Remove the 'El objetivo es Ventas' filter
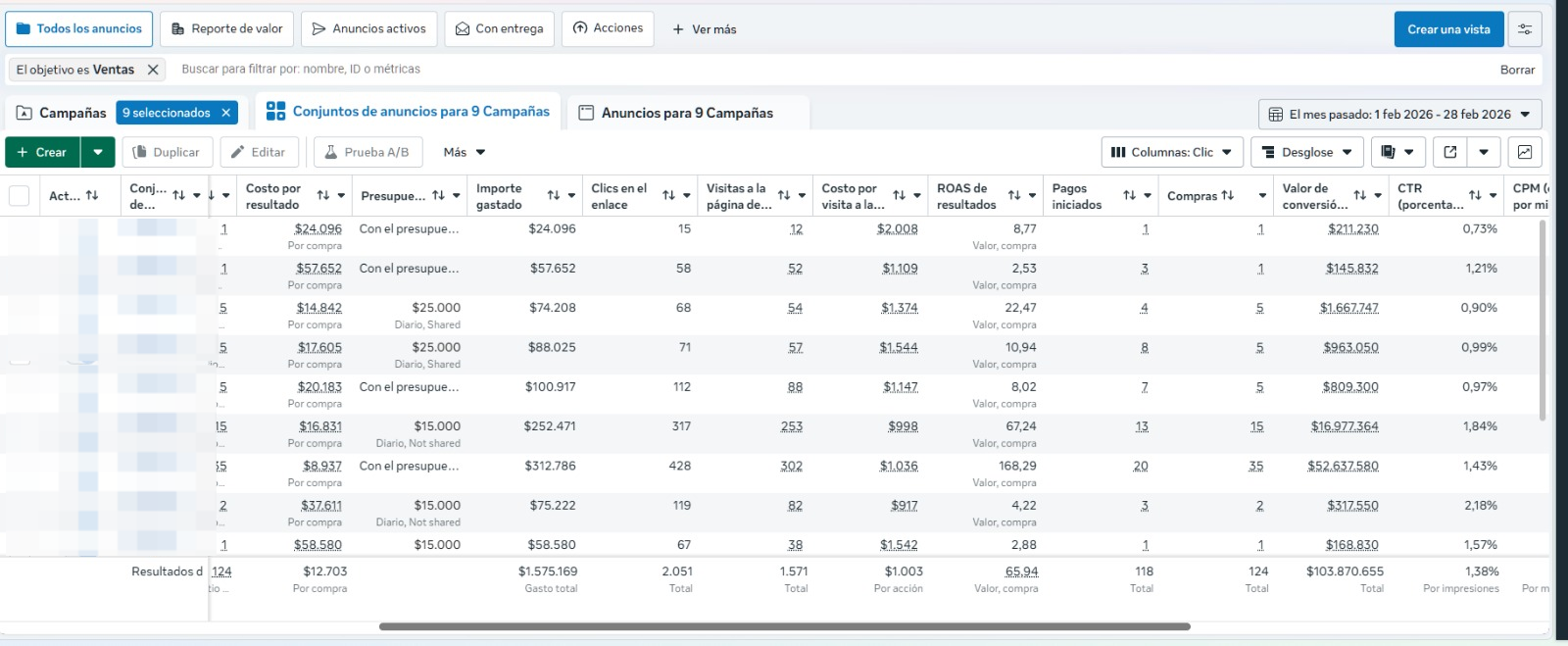This screenshot has height=646, width=1568. point(153,70)
